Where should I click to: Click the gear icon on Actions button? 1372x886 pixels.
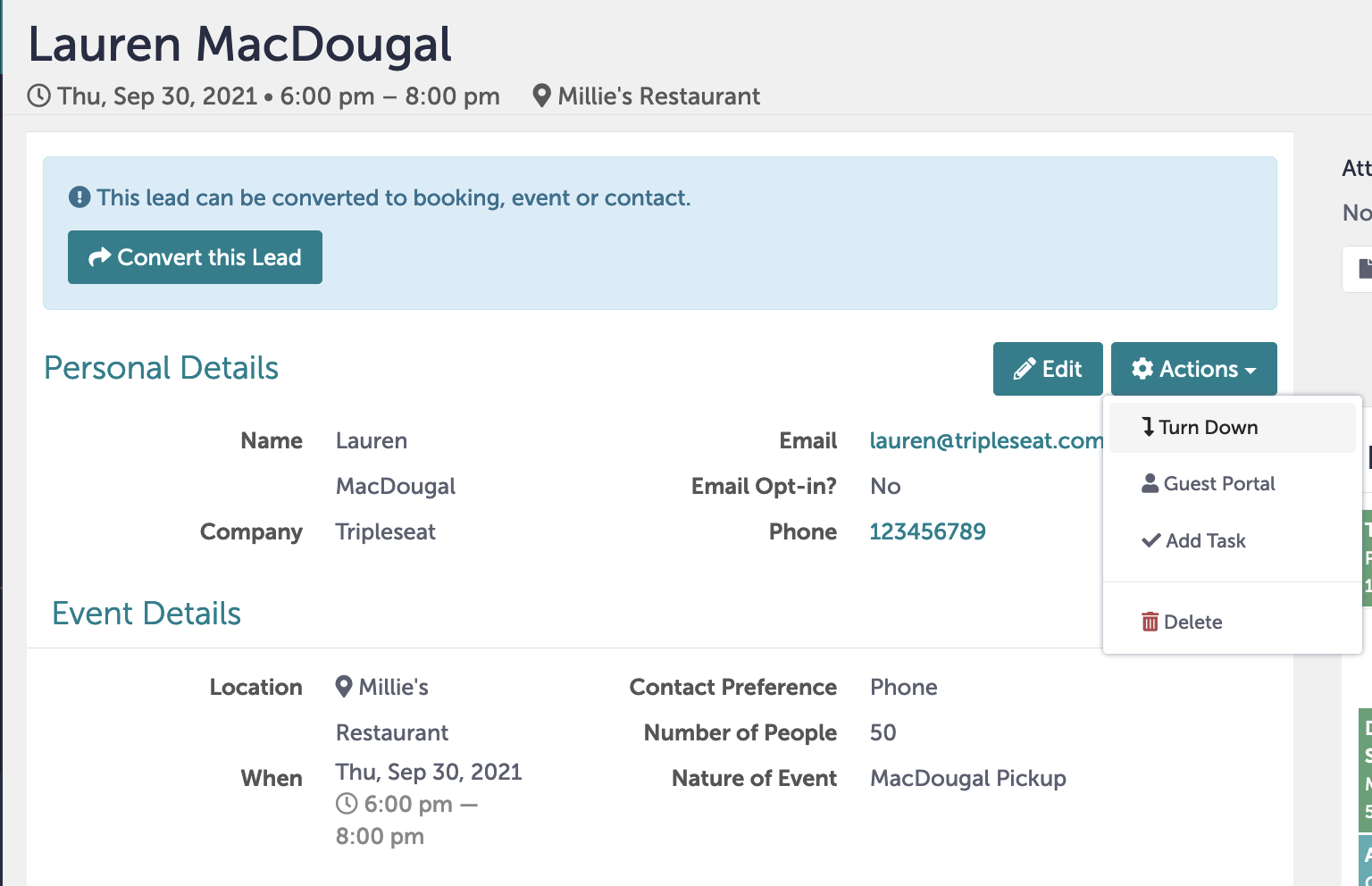tap(1142, 369)
